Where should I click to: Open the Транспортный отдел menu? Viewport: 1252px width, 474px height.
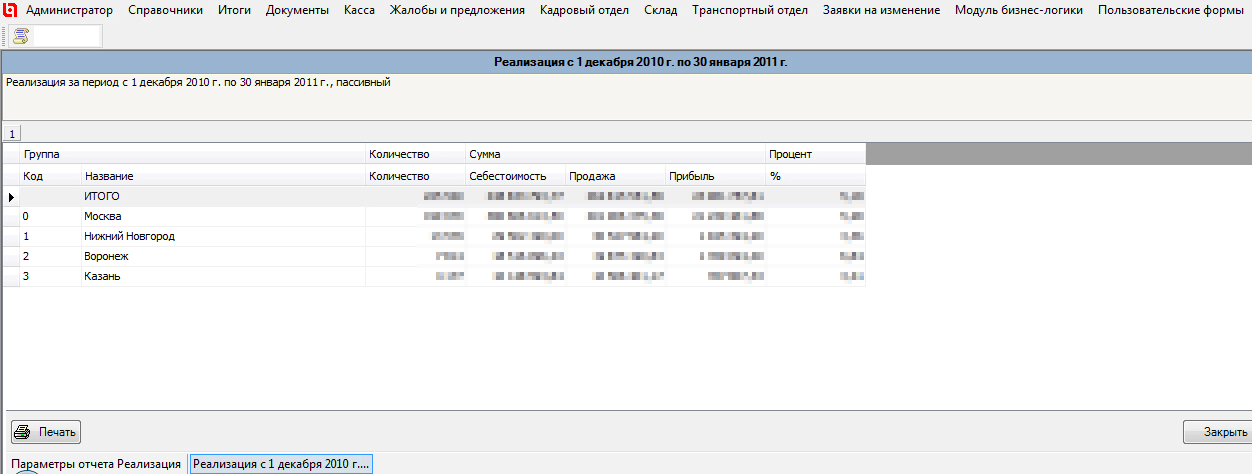pyautogui.click(x=750, y=10)
